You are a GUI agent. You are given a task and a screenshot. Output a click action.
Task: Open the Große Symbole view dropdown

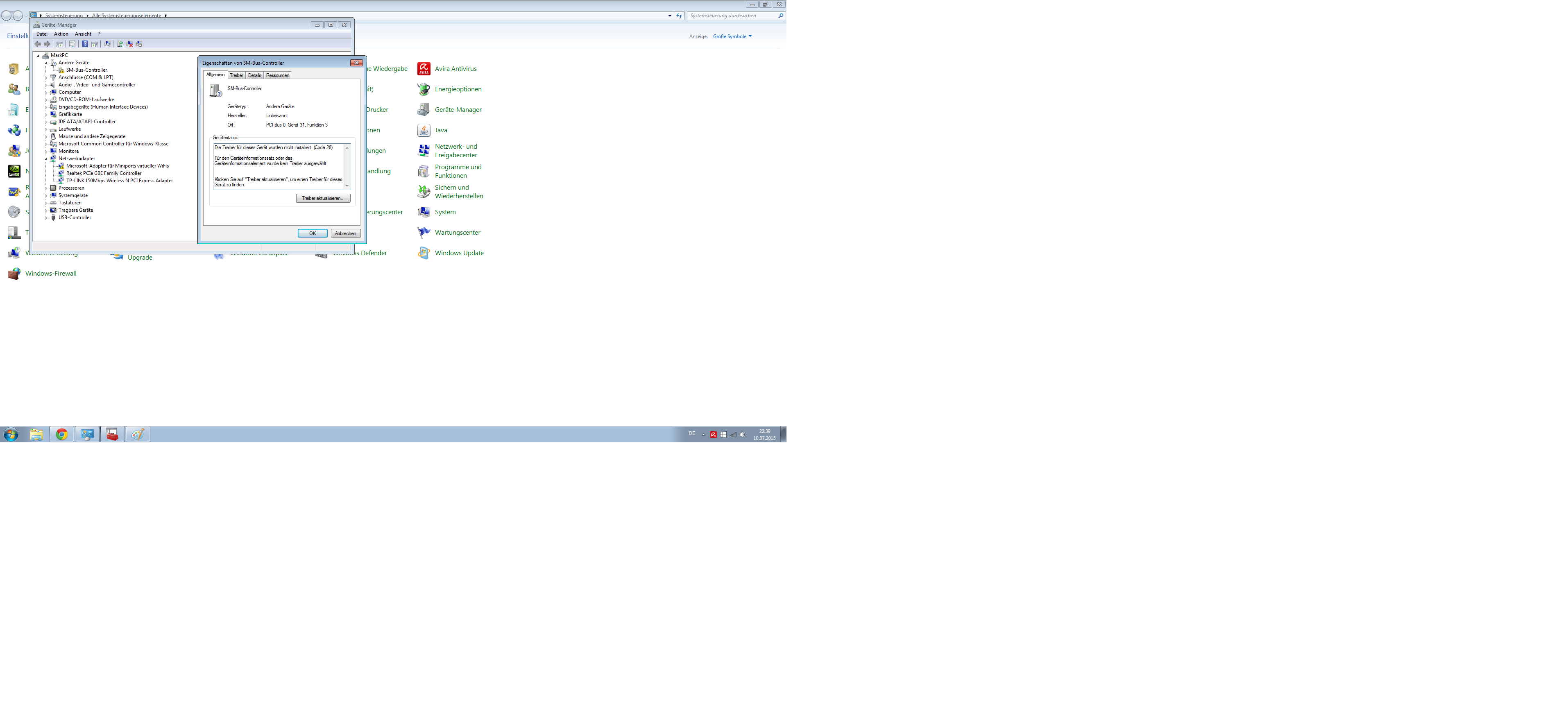click(732, 36)
